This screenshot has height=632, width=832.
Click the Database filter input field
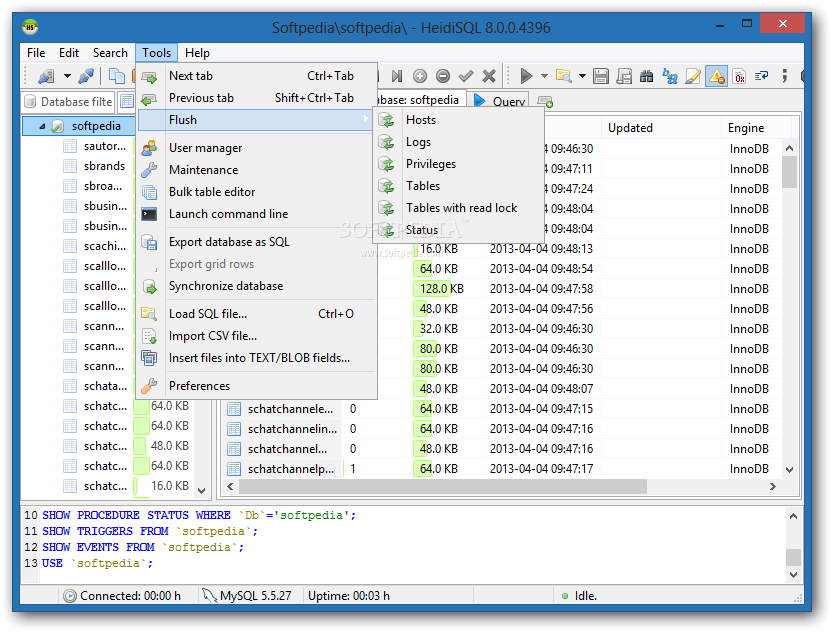coord(70,102)
